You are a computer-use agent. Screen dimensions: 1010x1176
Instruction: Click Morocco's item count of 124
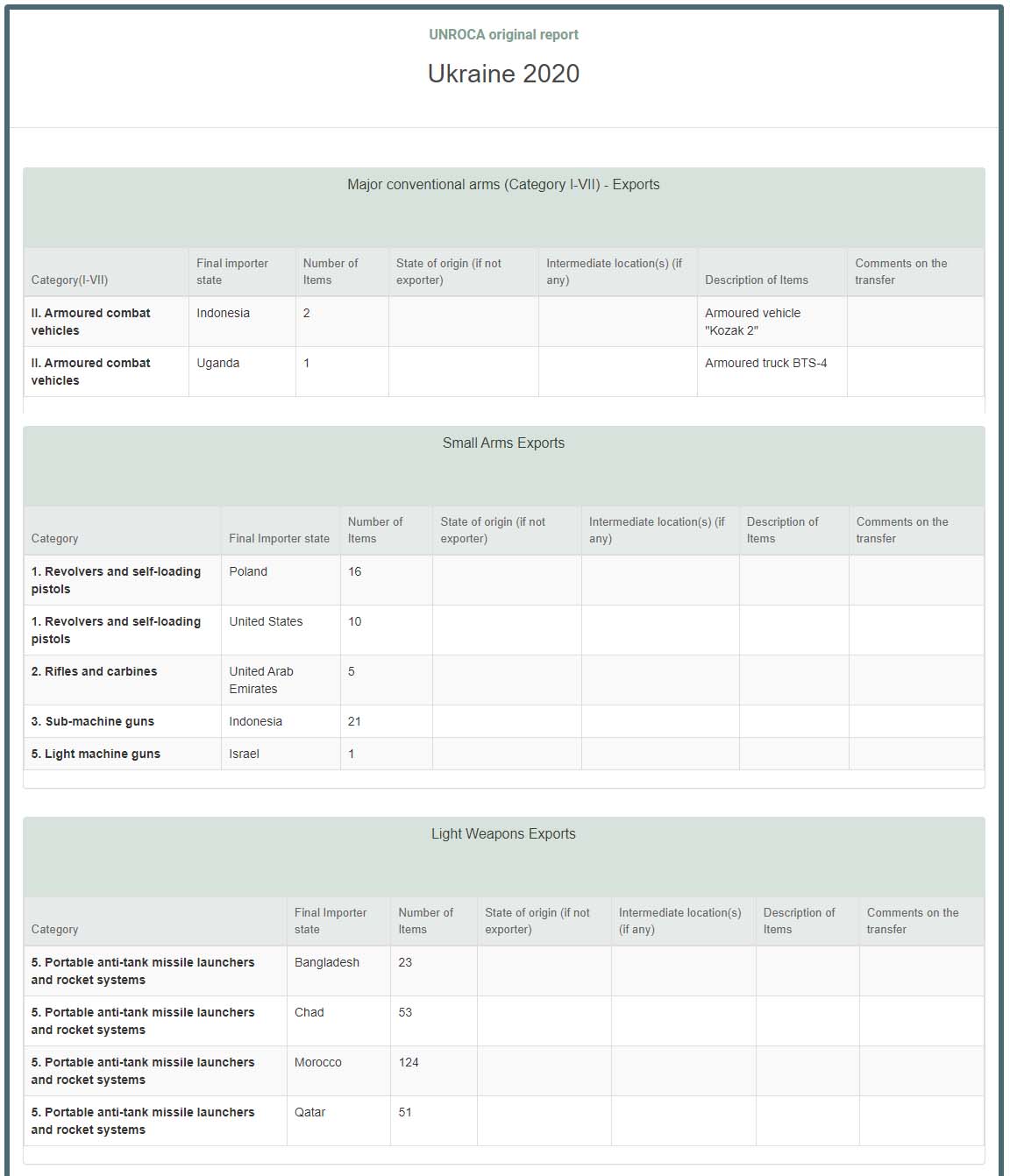[x=409, y=1063]
